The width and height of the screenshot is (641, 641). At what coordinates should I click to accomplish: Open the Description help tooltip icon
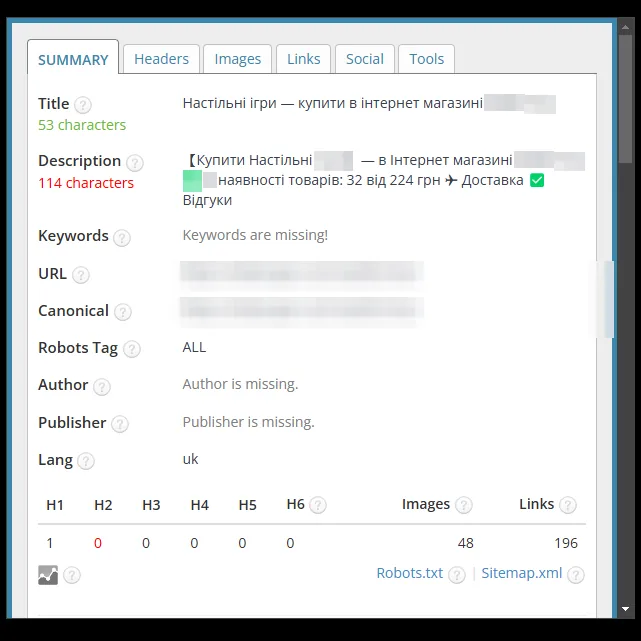pyautogui.click(x=134, y=163)
